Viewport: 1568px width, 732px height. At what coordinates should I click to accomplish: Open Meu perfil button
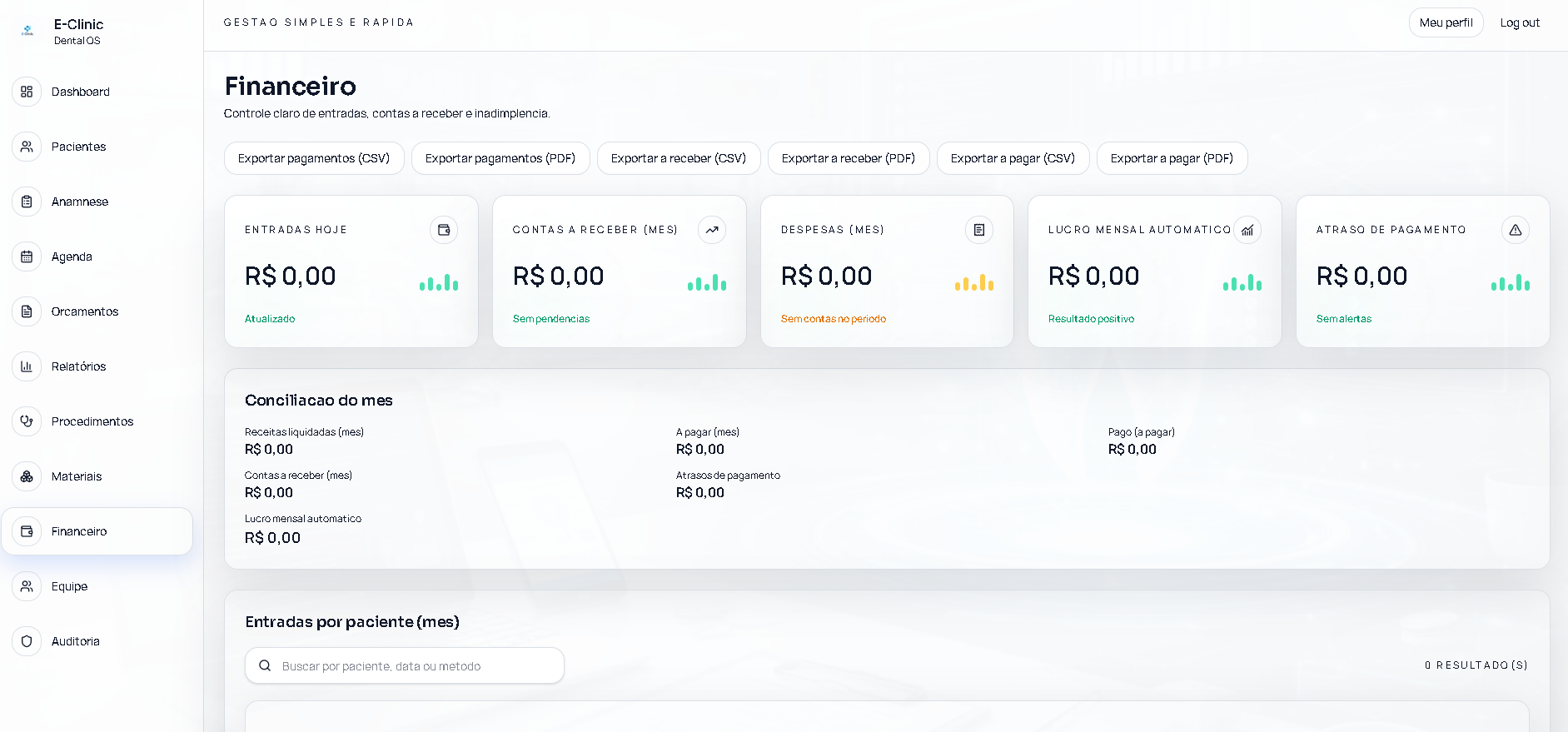[1446, 22]
